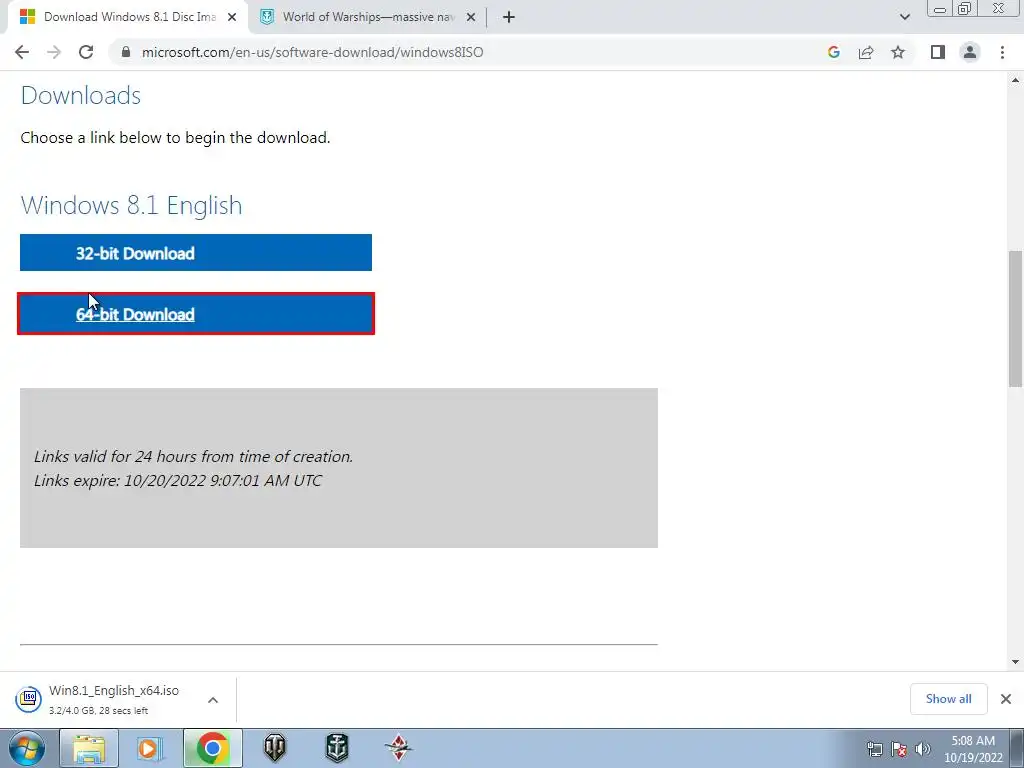Open the taskbar clock and date
1024x768 pixels.
973,749
